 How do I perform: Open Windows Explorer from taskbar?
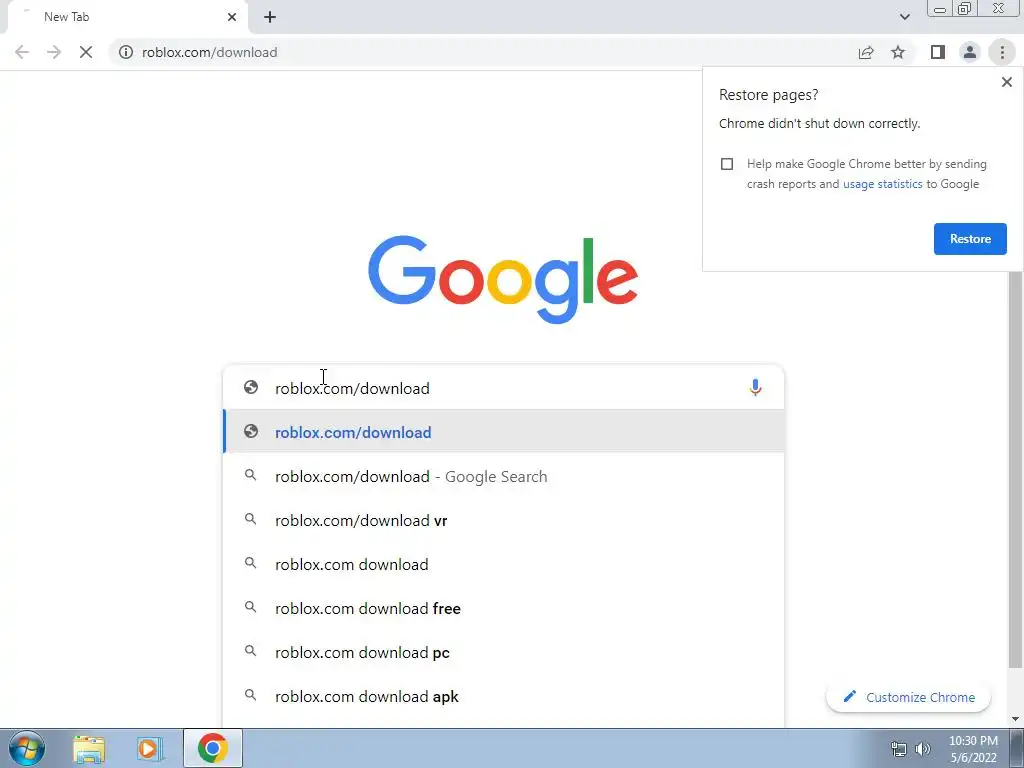click(x=89, y=748)
